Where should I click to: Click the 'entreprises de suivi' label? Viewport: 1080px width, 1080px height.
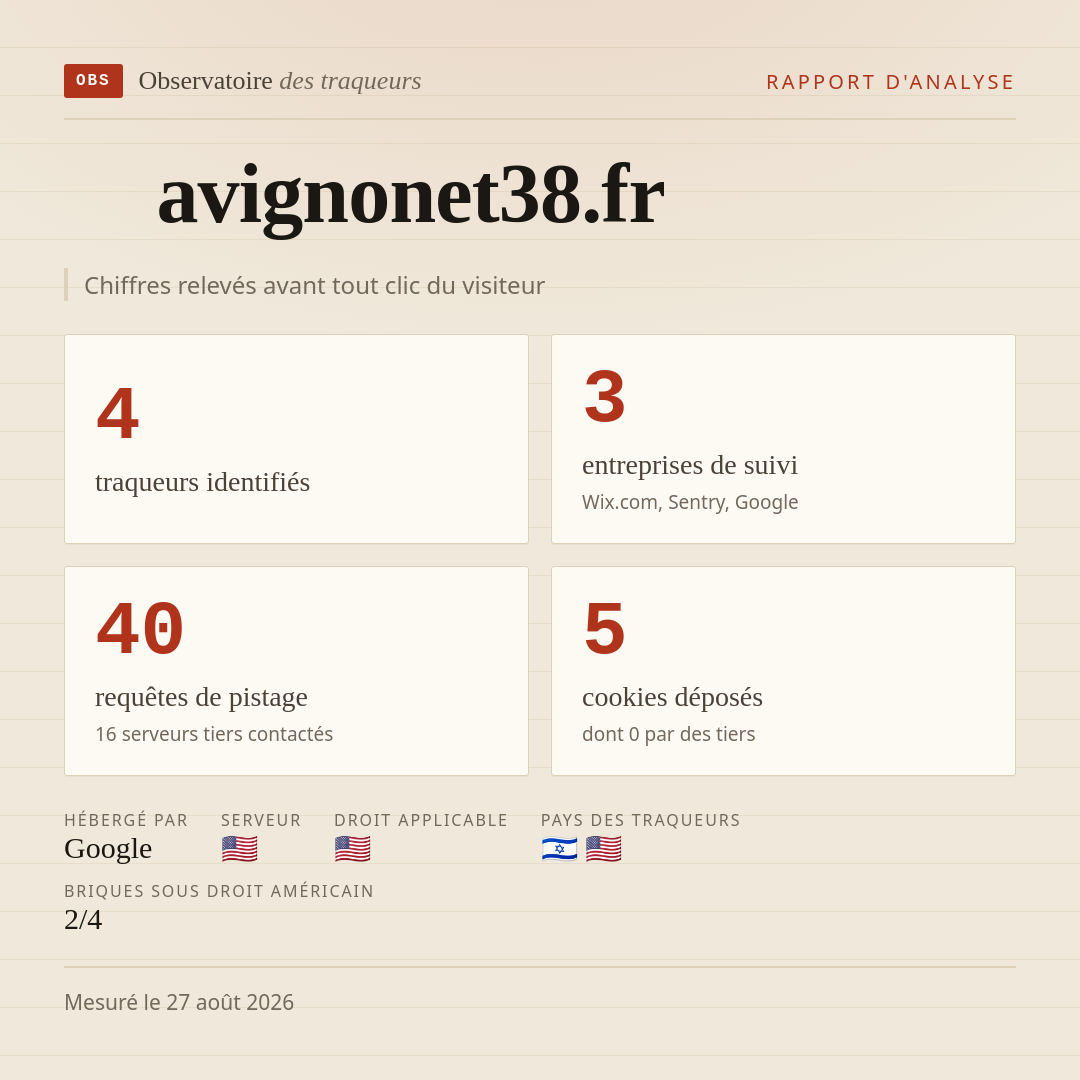(689, 466)
